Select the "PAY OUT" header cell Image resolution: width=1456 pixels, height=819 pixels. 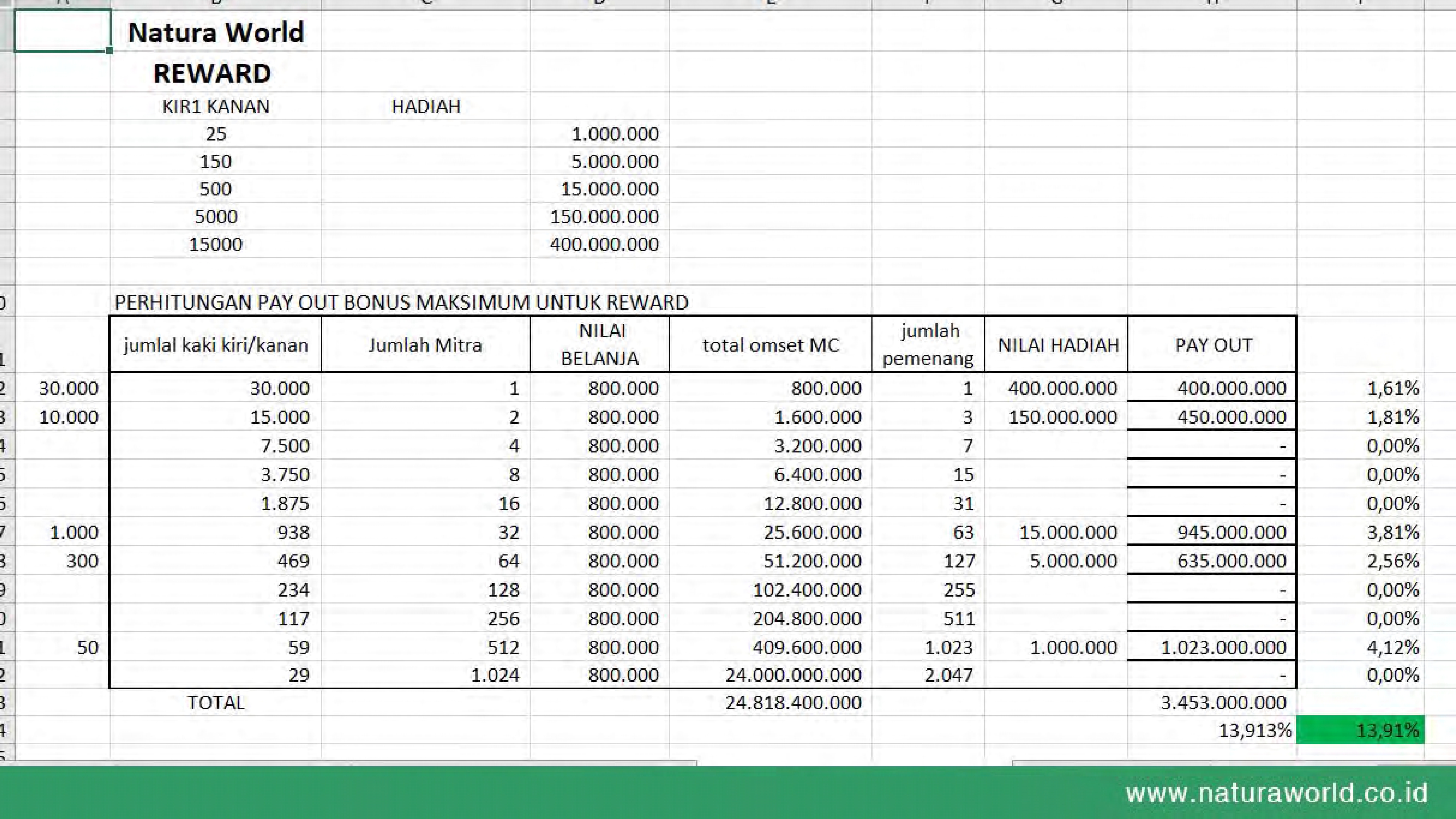click(x=1212, y=344)
